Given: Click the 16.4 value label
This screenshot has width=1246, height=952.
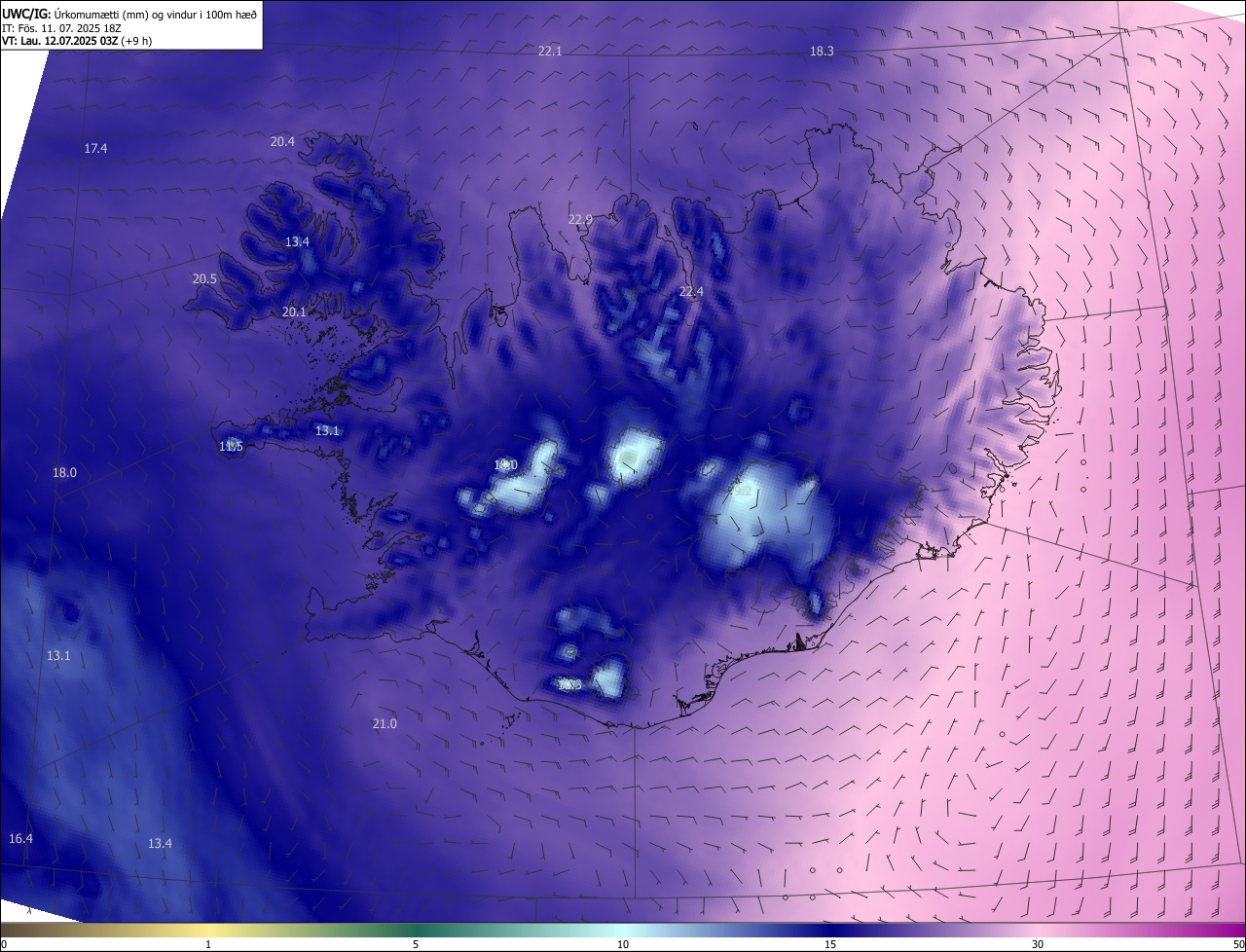Looking at the screenshot, I should (x=20, y=838).
